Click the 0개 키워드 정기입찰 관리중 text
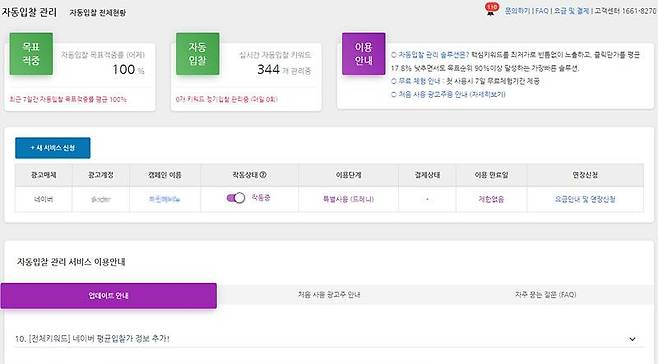Viewport: 658px width, 364px height. tap(227, 100)
